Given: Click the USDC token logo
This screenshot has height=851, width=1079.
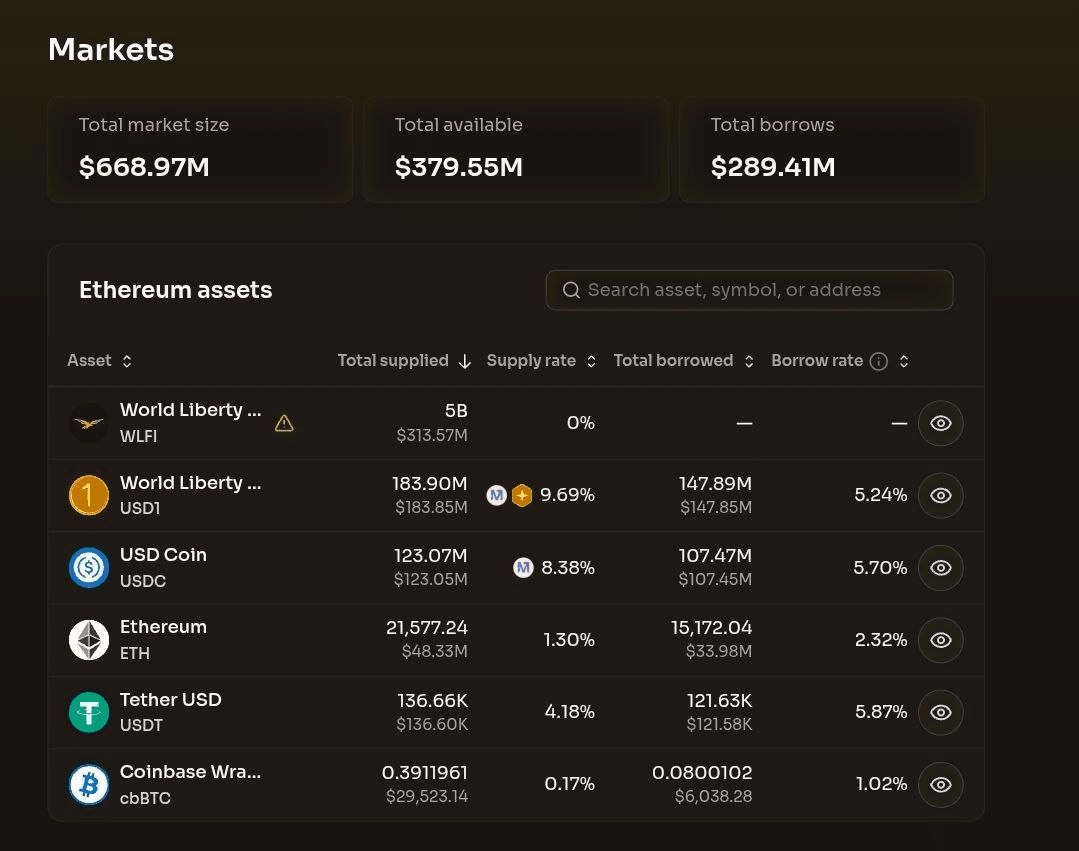Looking at the screenshot, I should click(x=89, y=568).
